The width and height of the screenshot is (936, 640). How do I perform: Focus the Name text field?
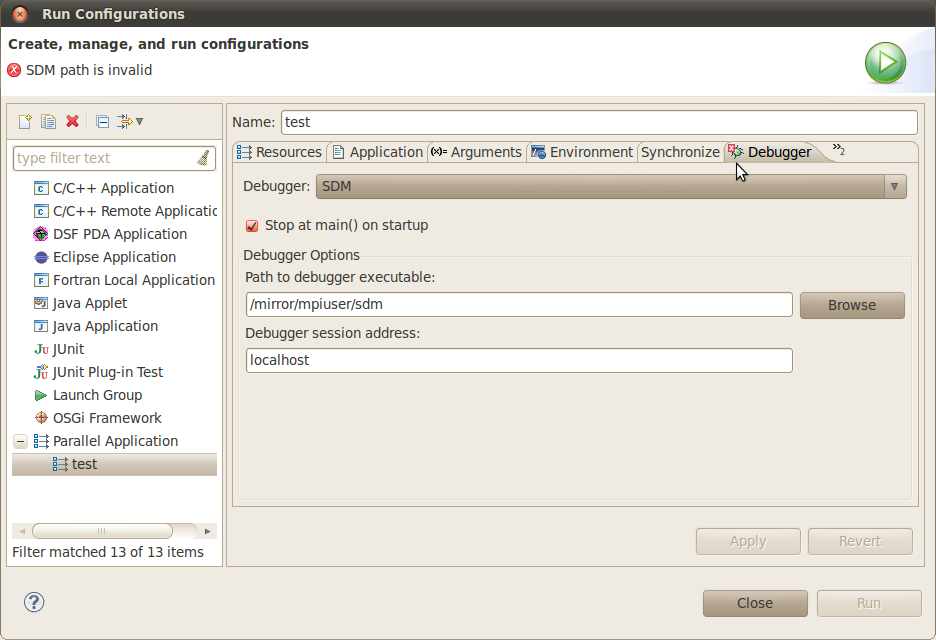click(599, 122)
